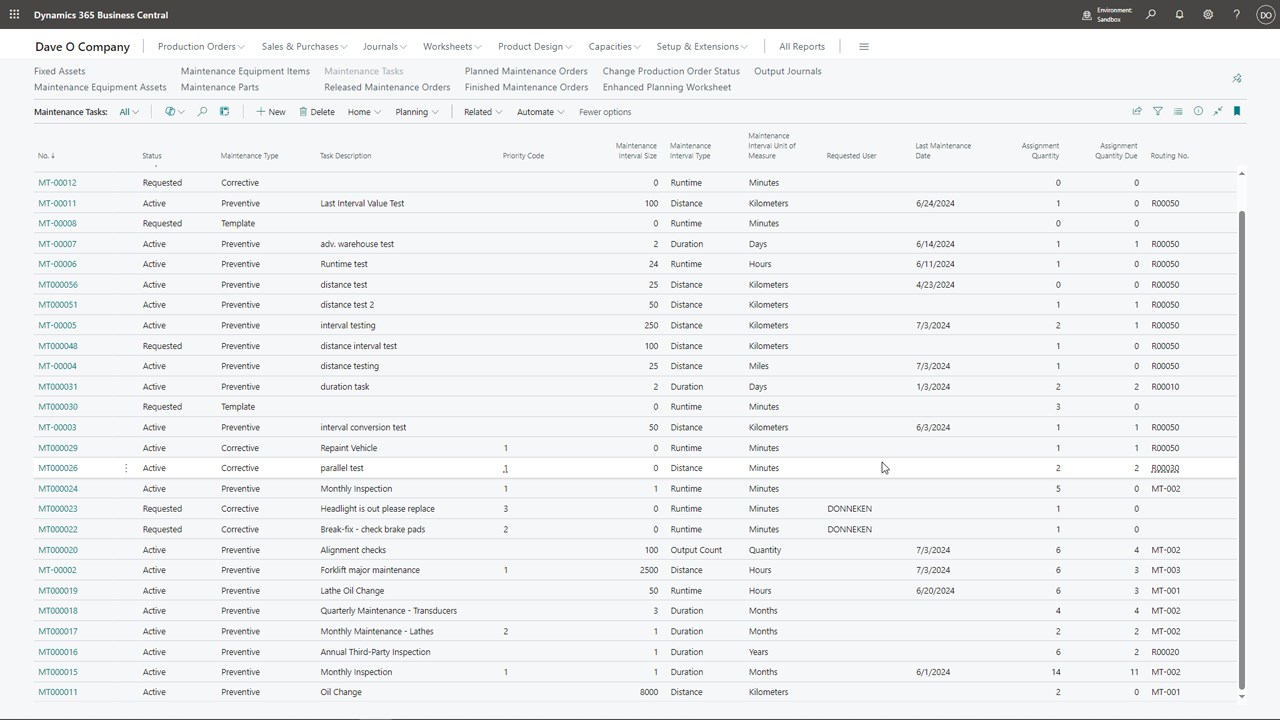Open maintenance task MT000056
Image resolution: width=1280 pixels, height=720 pixels.
click(57, 285)
